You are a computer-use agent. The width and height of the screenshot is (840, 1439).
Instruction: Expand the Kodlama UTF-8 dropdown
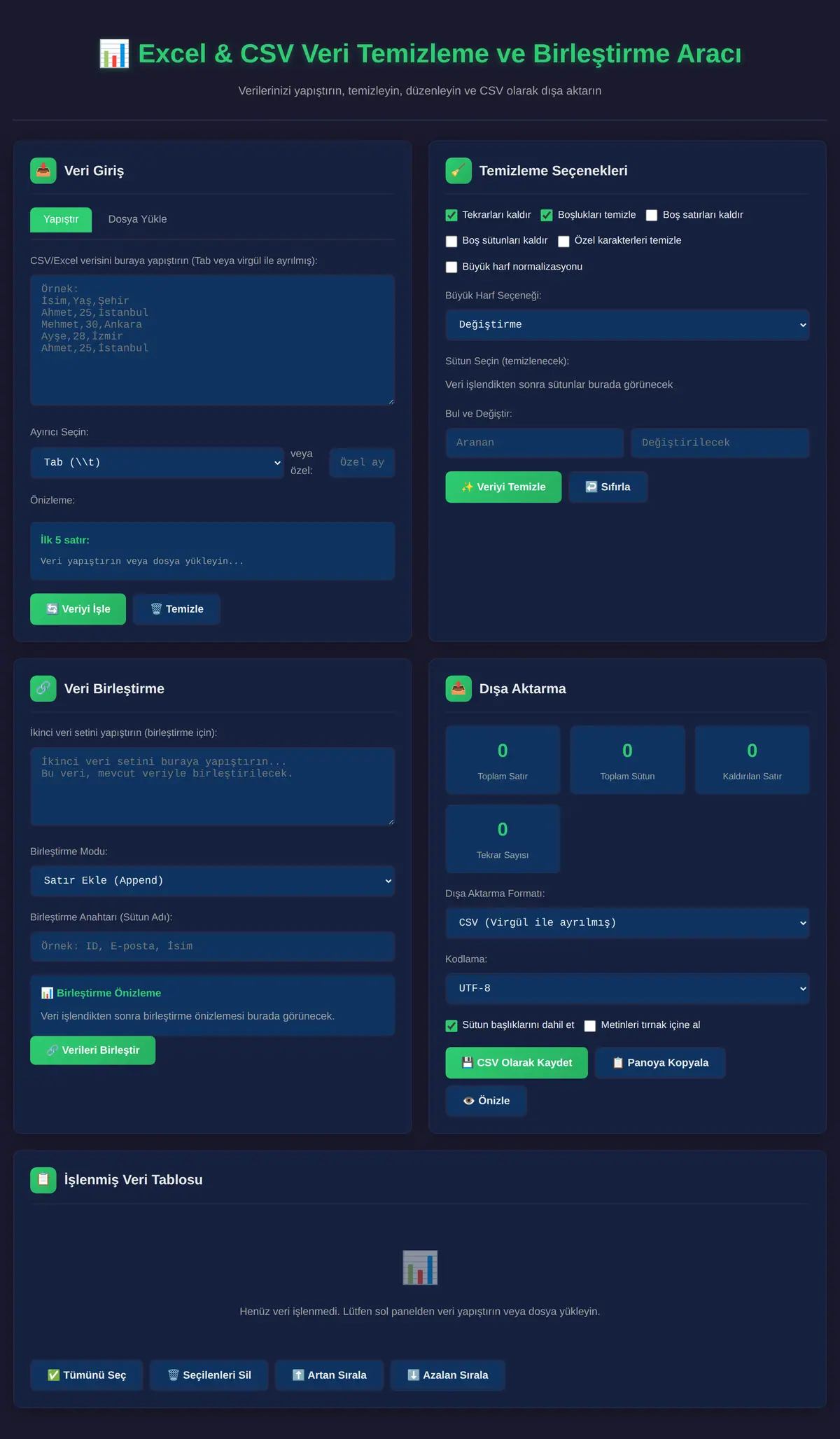point(627,989)
